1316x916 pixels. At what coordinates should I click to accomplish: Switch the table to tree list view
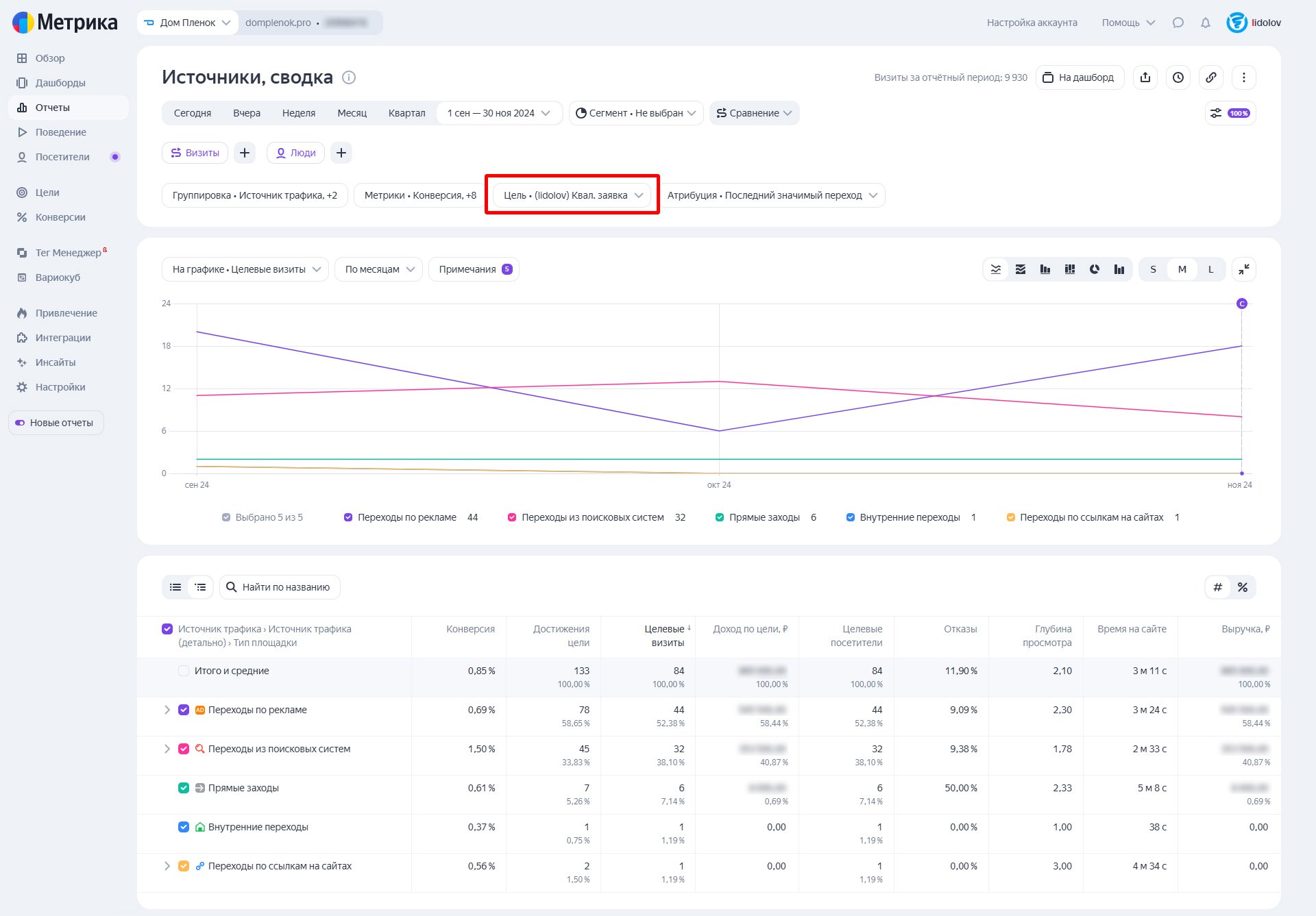point(200,587)
